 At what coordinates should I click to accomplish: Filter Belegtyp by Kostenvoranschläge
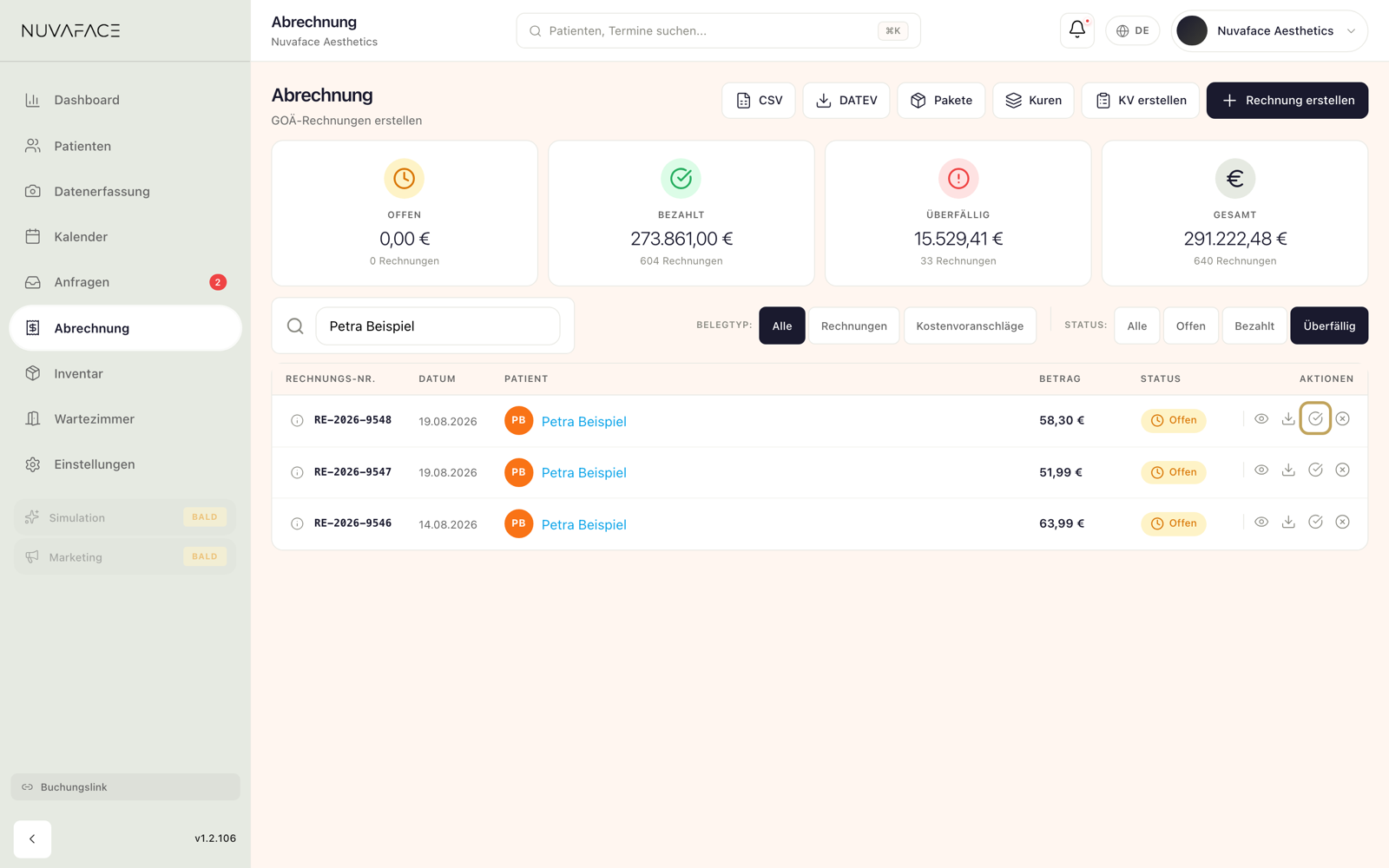[970, 326]
